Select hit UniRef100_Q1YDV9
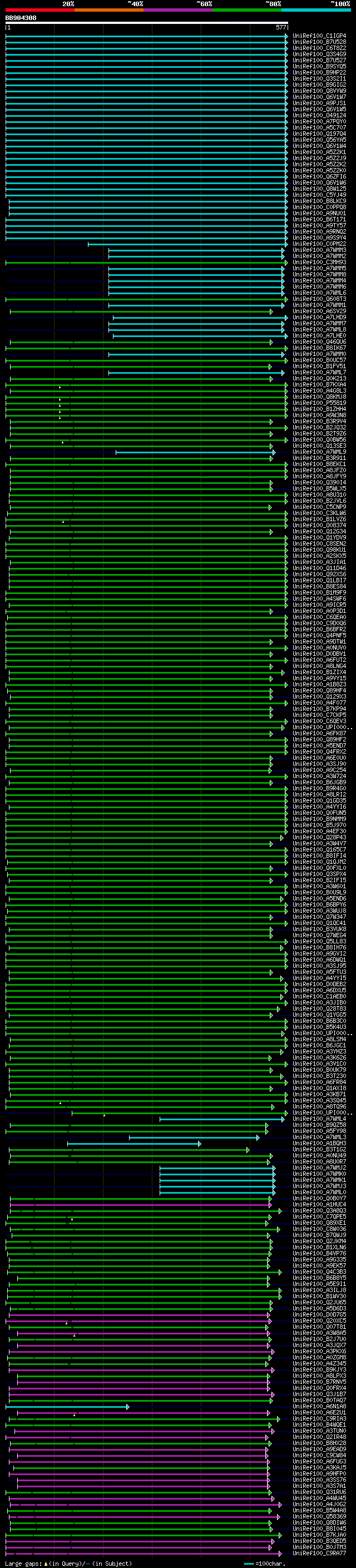Screen dimensions: 356x1568 click(x=319, y=537)
